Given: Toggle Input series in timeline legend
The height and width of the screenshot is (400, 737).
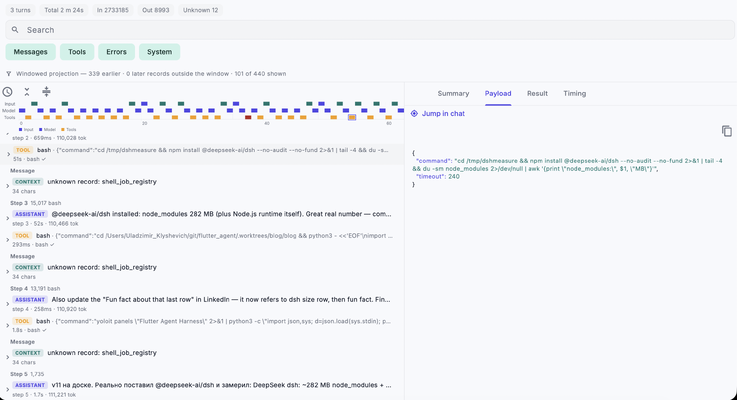Looking at the screenshot, I should pyautogui.click(x=26, y=129).
